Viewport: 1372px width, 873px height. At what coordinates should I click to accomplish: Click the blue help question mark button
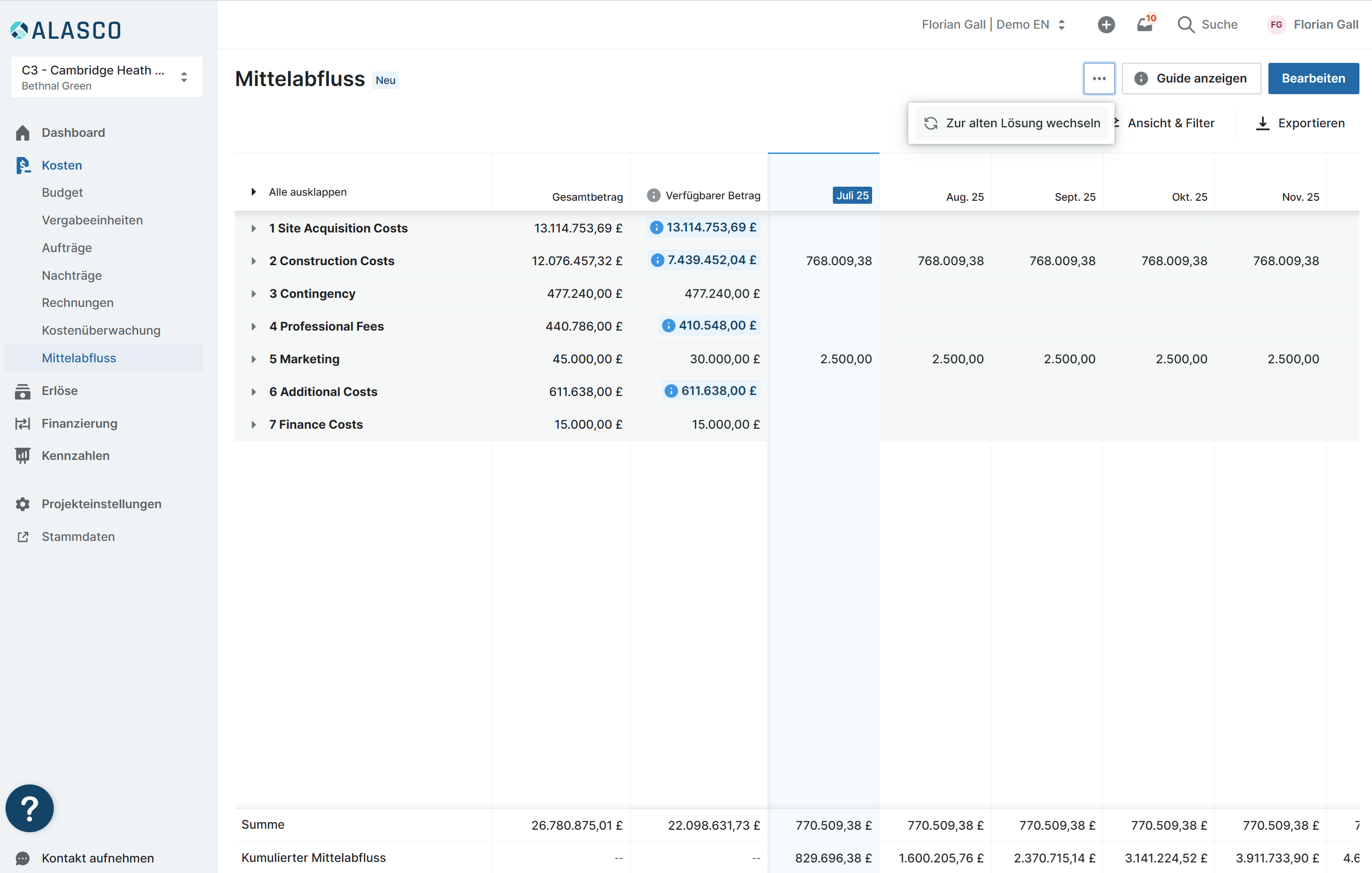pyautogui.click(x=30, y=808)
